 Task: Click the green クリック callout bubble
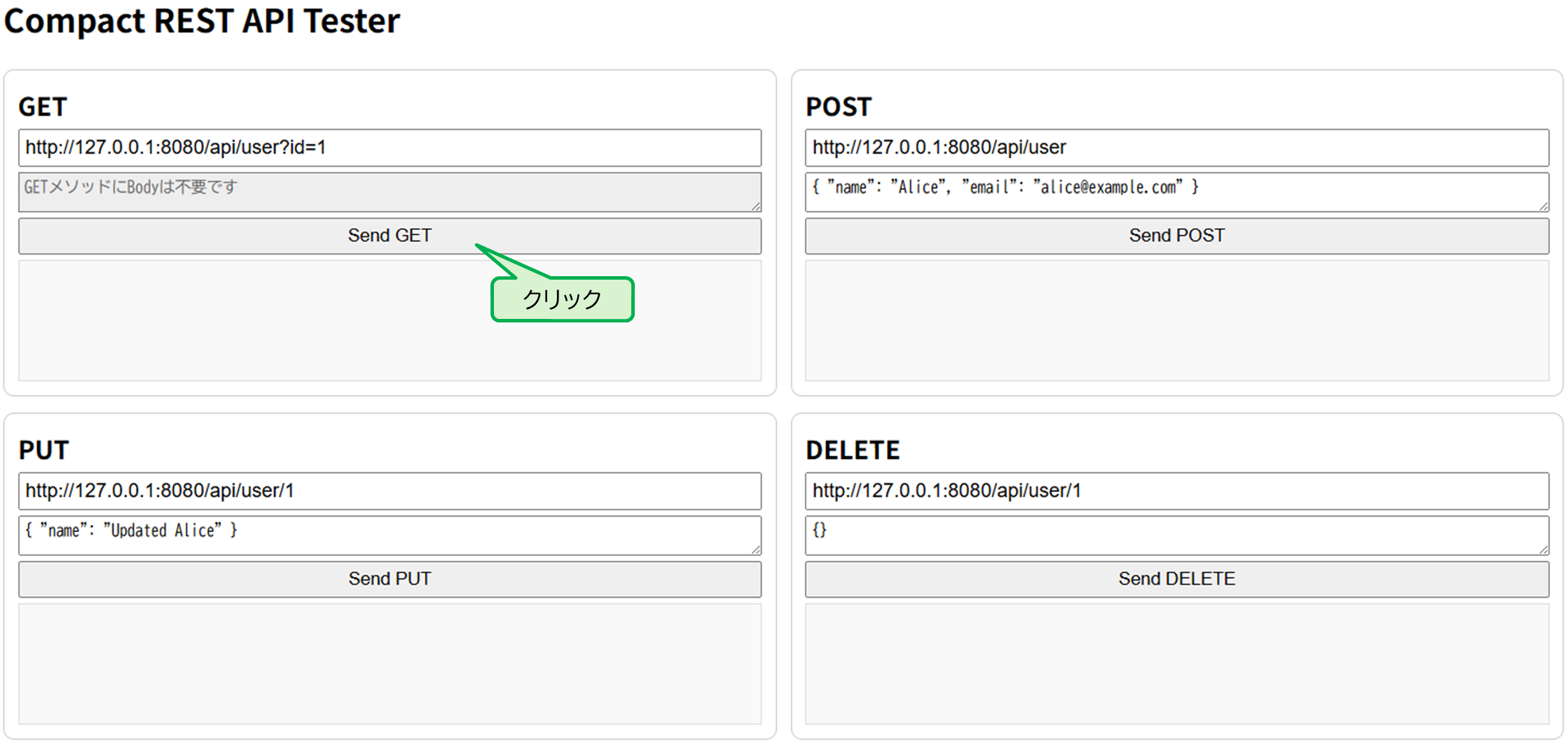561,299
